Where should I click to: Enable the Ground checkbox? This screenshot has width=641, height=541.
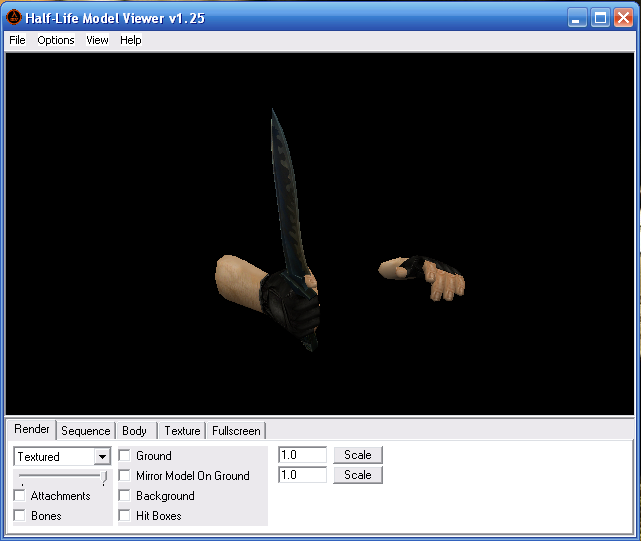125,456
